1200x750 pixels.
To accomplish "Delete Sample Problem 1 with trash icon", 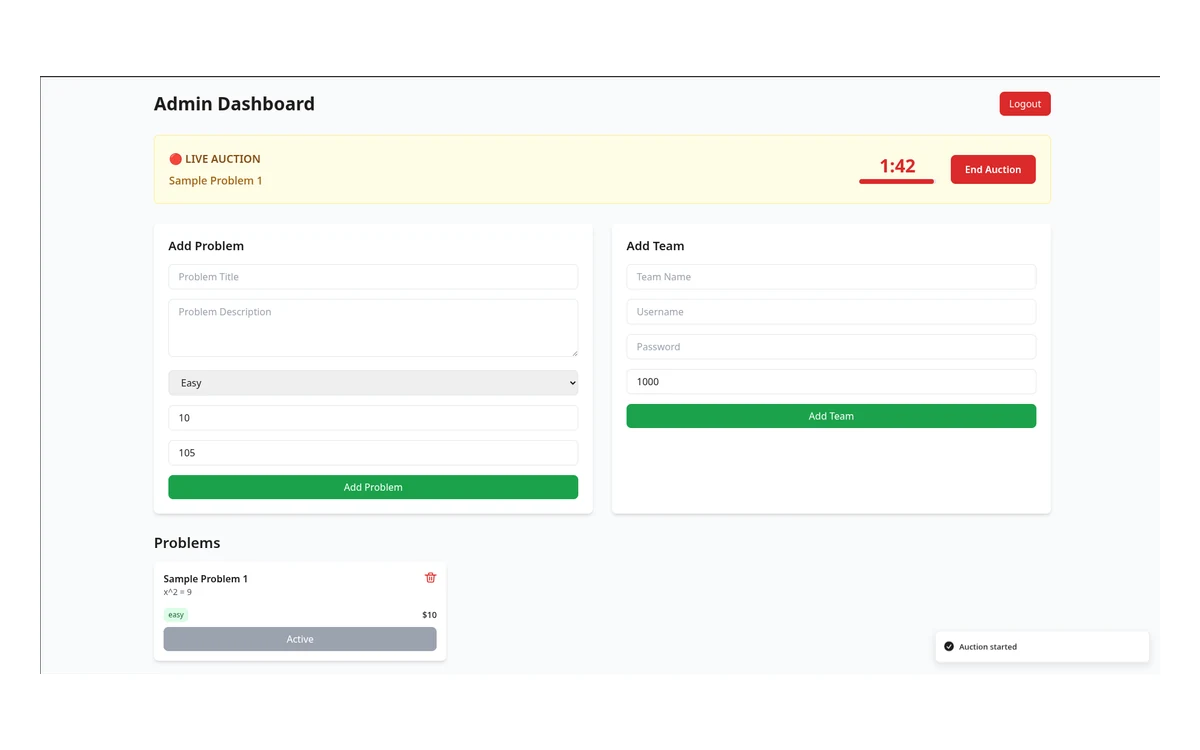I will (430, 578).
